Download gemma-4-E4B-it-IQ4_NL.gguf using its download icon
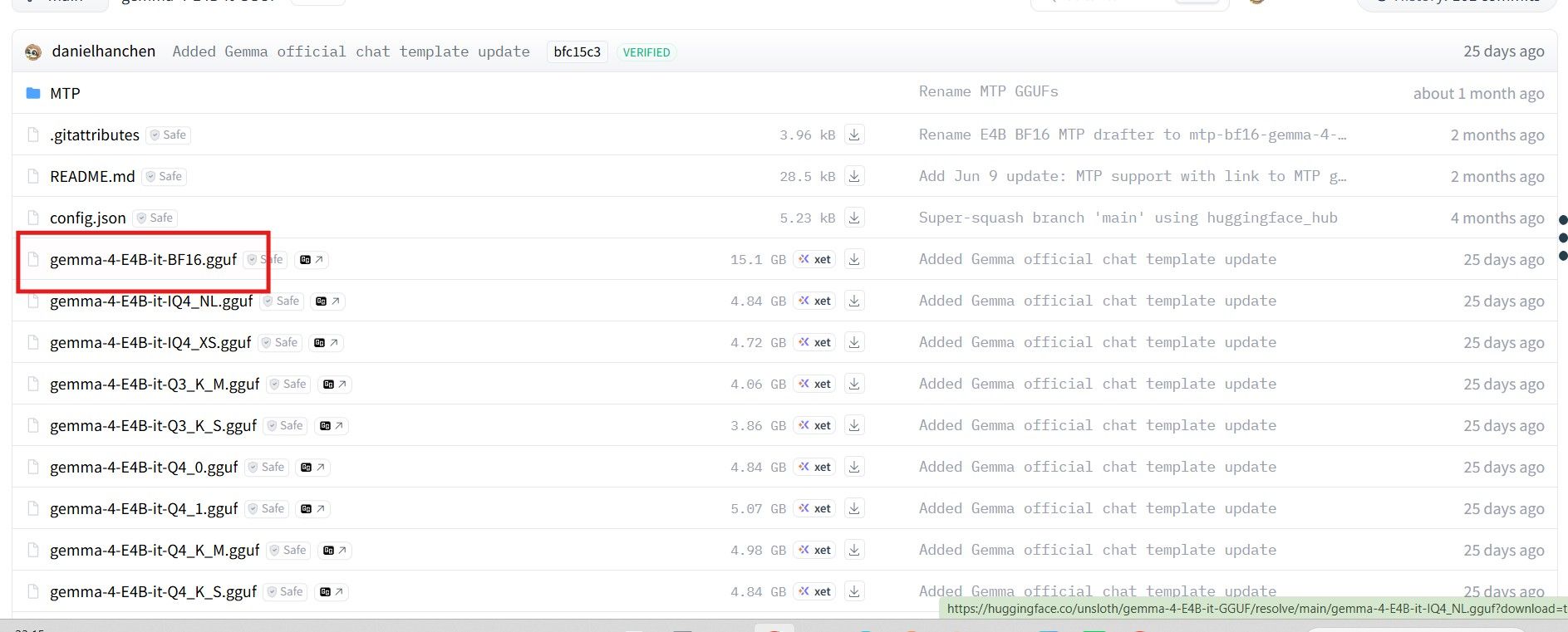 coord(854,301)
